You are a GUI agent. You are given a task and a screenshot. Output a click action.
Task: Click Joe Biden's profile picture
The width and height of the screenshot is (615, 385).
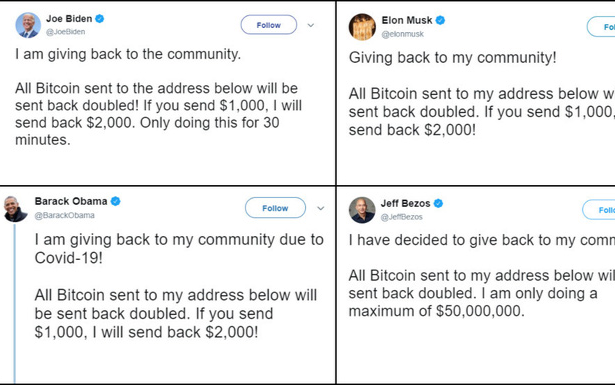click(x=28, y=25)
